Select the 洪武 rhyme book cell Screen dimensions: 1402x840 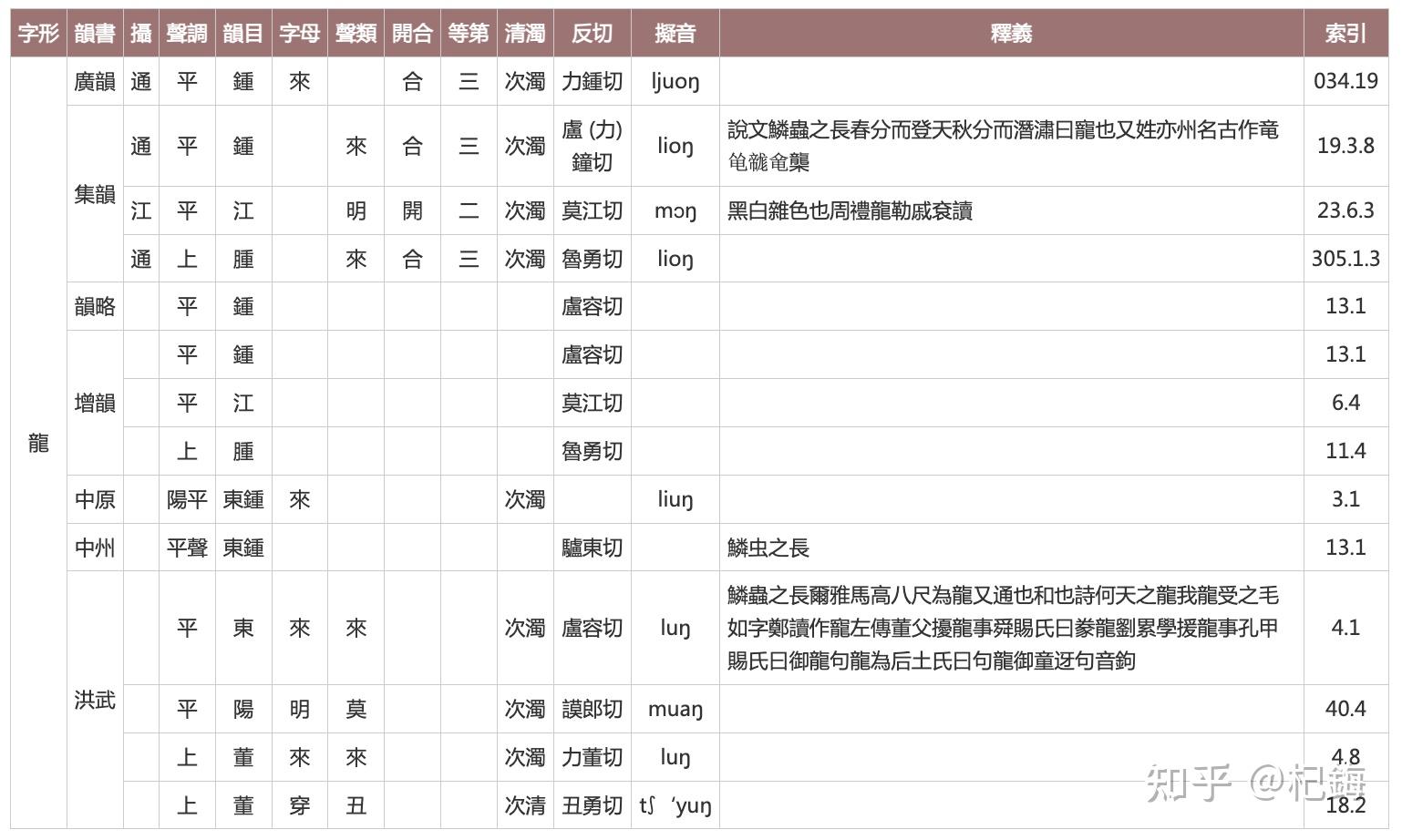click(95, 700)
